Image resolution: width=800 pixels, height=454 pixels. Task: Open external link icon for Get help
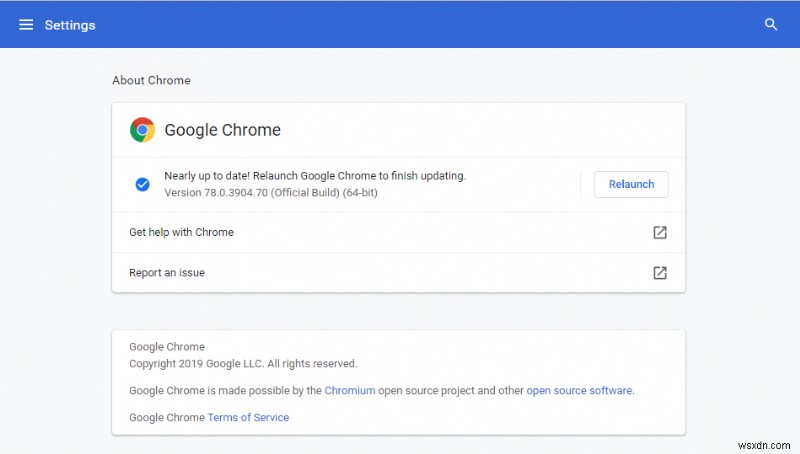click(x=660, y=232)
